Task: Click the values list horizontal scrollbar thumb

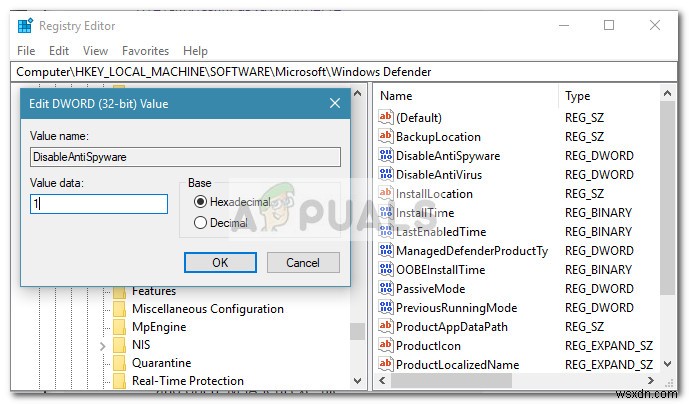Action: (x=451, y=381)
